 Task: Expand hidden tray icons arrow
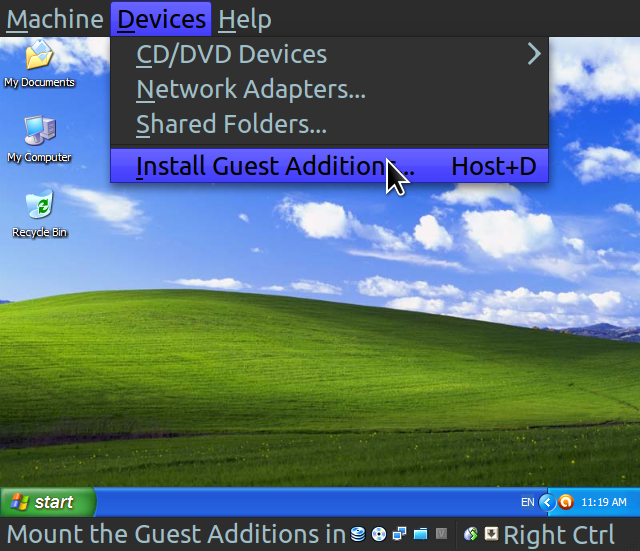coord(547,502)
